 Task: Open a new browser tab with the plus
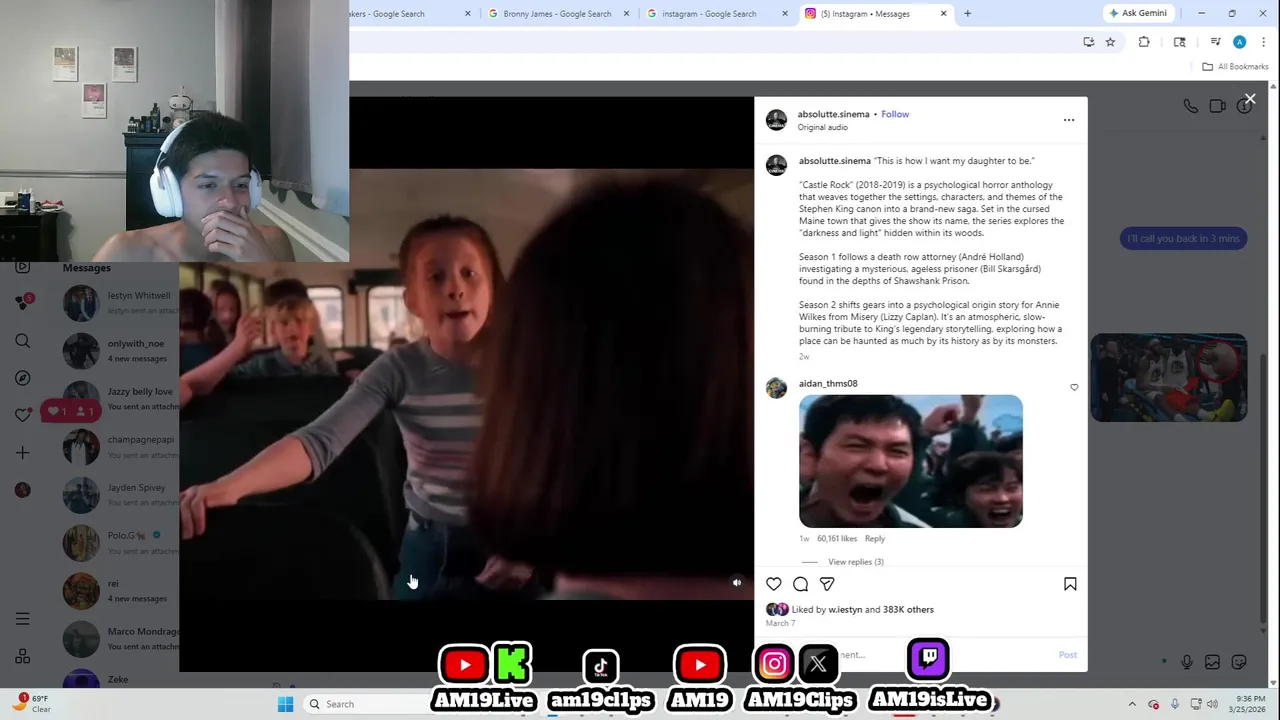(967, 14)
